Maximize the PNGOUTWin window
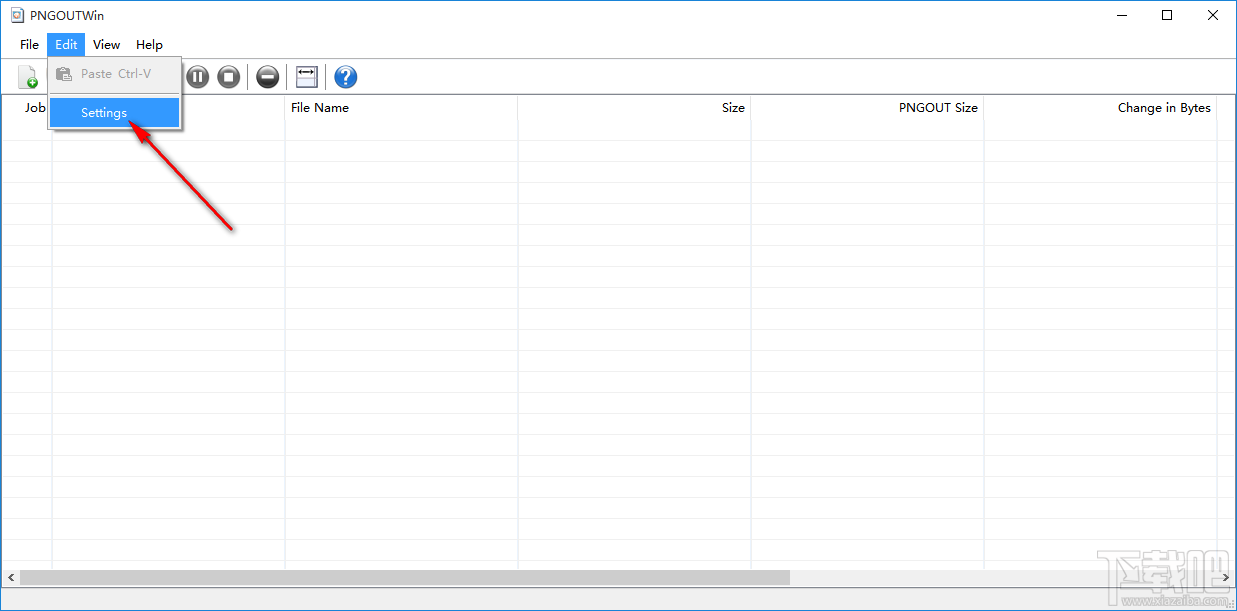The image size is (1237, 611). click(1167, 15)
